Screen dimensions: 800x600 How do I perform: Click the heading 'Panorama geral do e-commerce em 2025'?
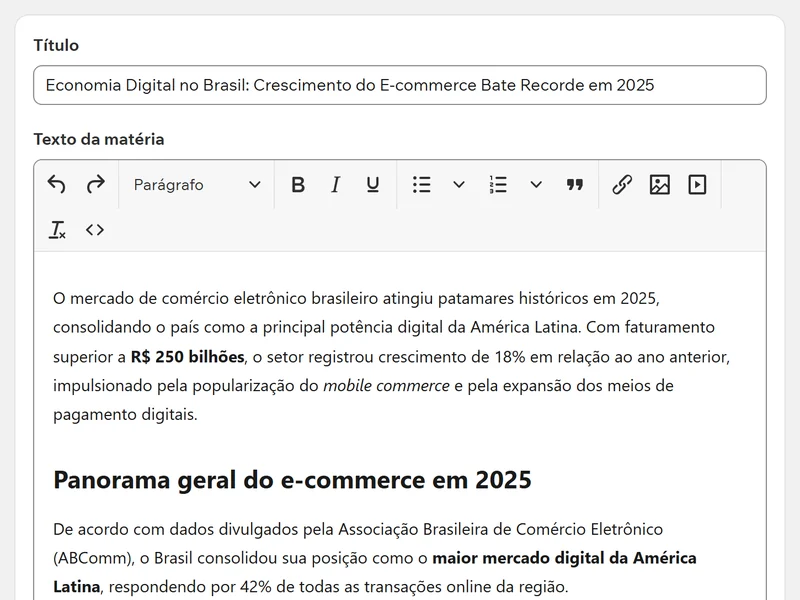click(292, 480)
